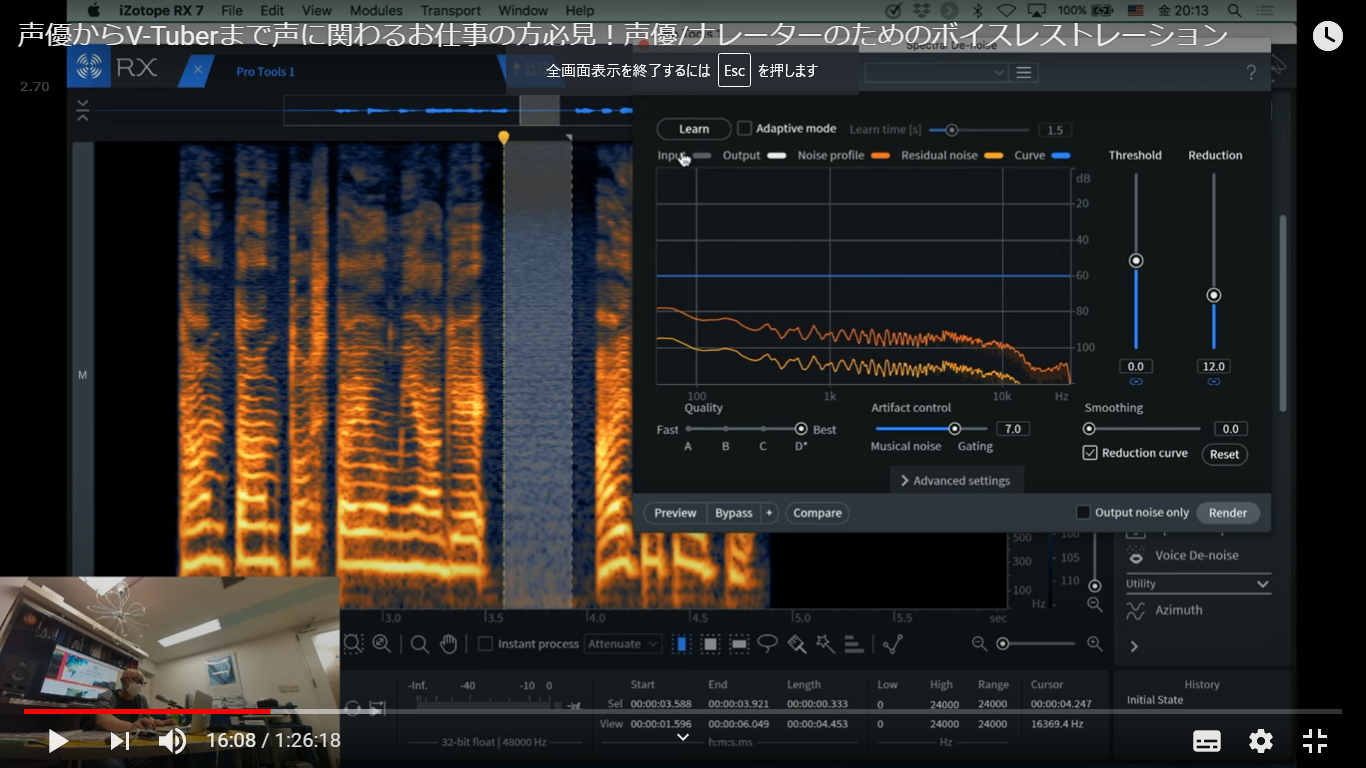Select the harmonics selection tool
This screenshot has height=768, width=1366.
854,644
